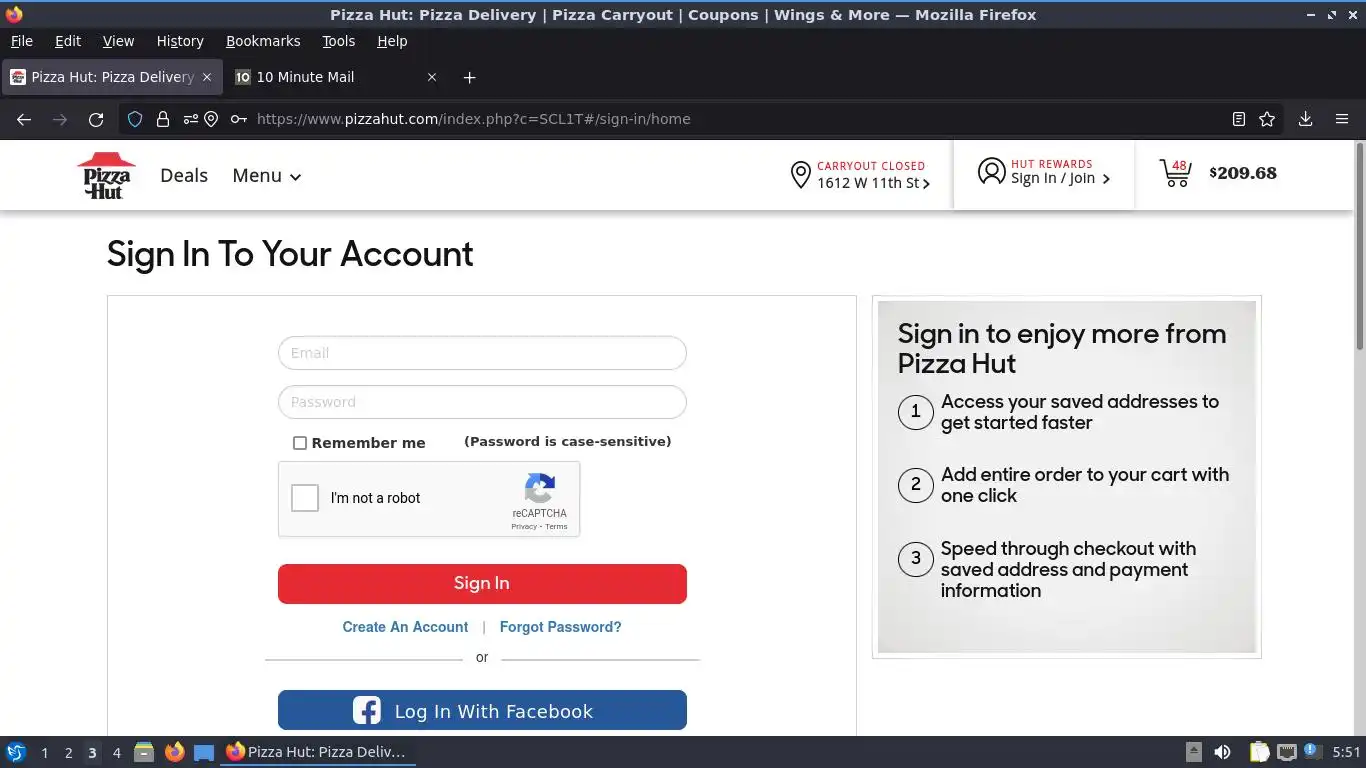Go back with the browser back arrow

point(24,119)
